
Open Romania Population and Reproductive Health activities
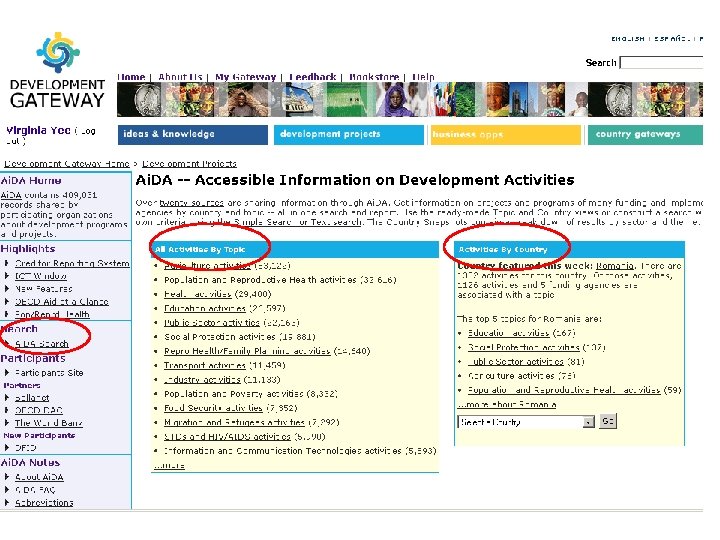coord(564,390)
